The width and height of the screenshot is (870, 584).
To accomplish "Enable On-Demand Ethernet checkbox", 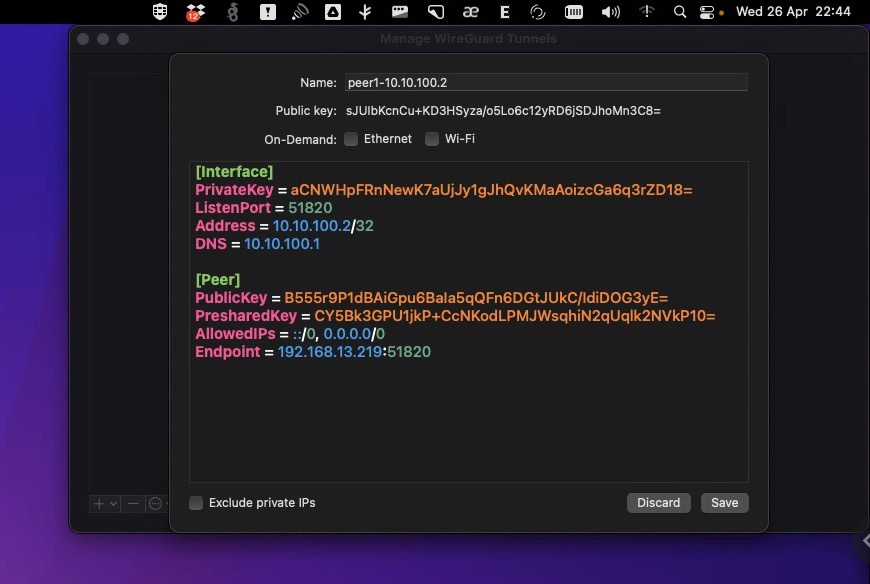I will (351, 139).
